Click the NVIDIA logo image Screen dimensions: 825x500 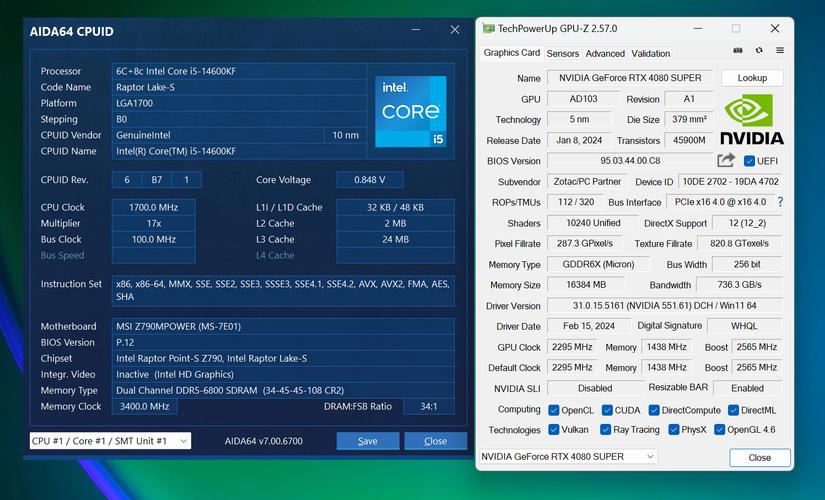(752, 120)
